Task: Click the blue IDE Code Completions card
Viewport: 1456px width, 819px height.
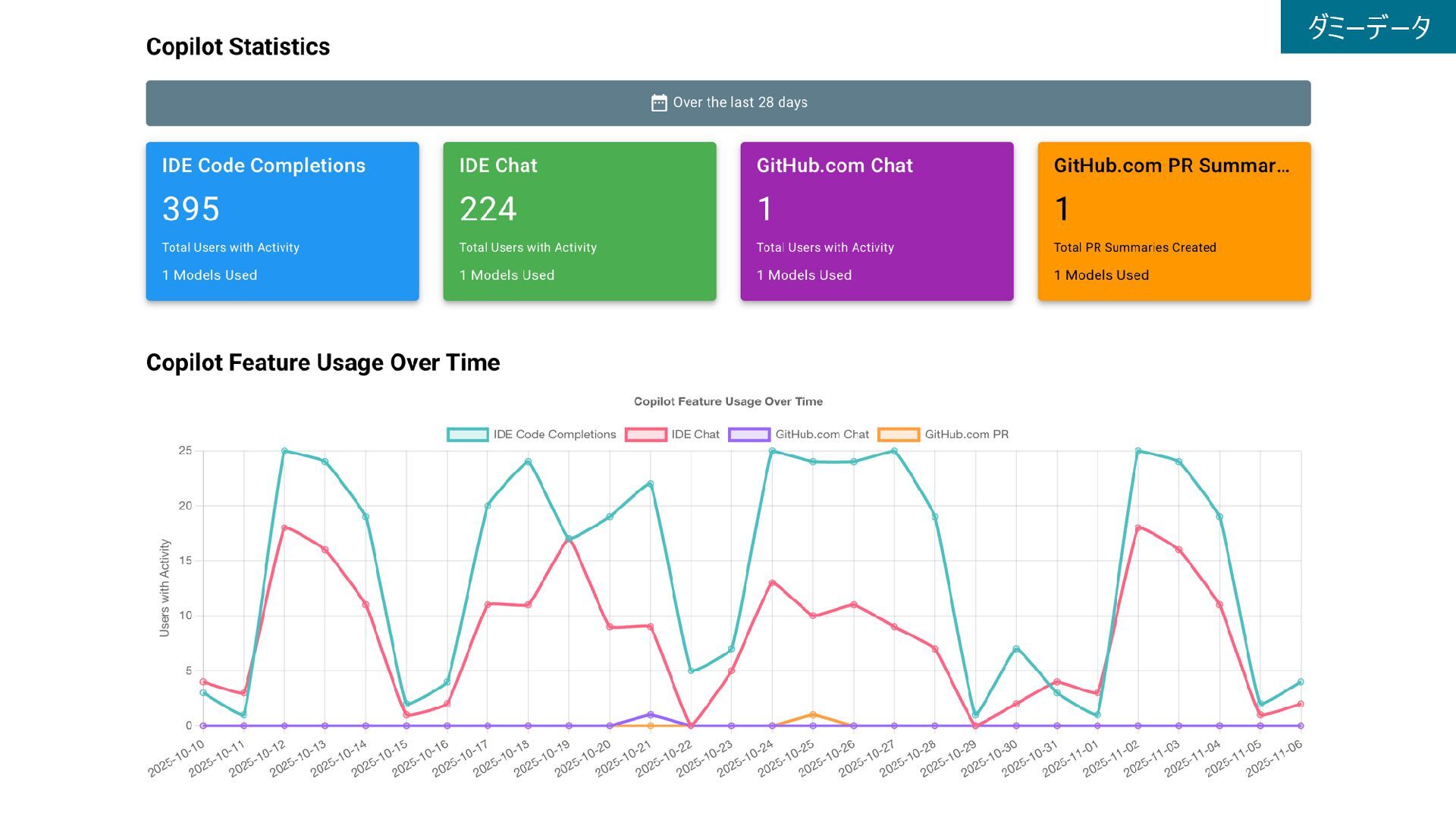Action: [x=282, y=221]
